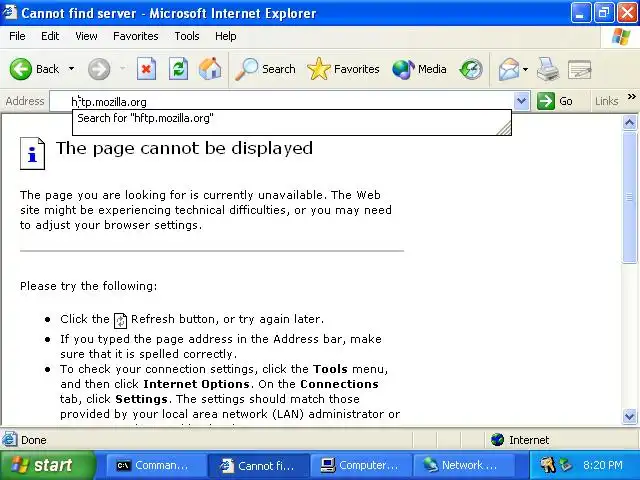Image resolution: width=640 pixels, height=480 pixels.
Task: Open the Help menu
Action: pos(226,36)
